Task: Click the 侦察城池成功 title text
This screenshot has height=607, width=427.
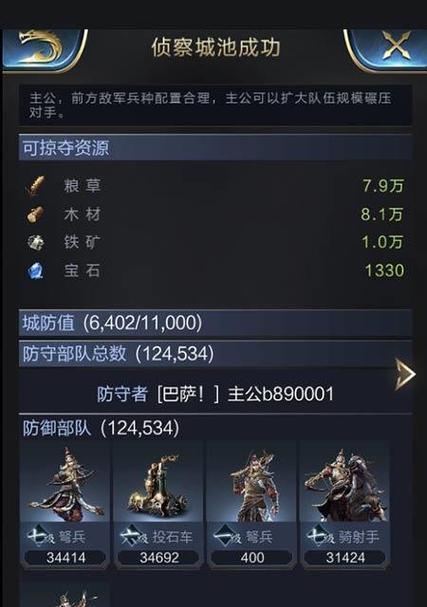Action: [216, 48]
